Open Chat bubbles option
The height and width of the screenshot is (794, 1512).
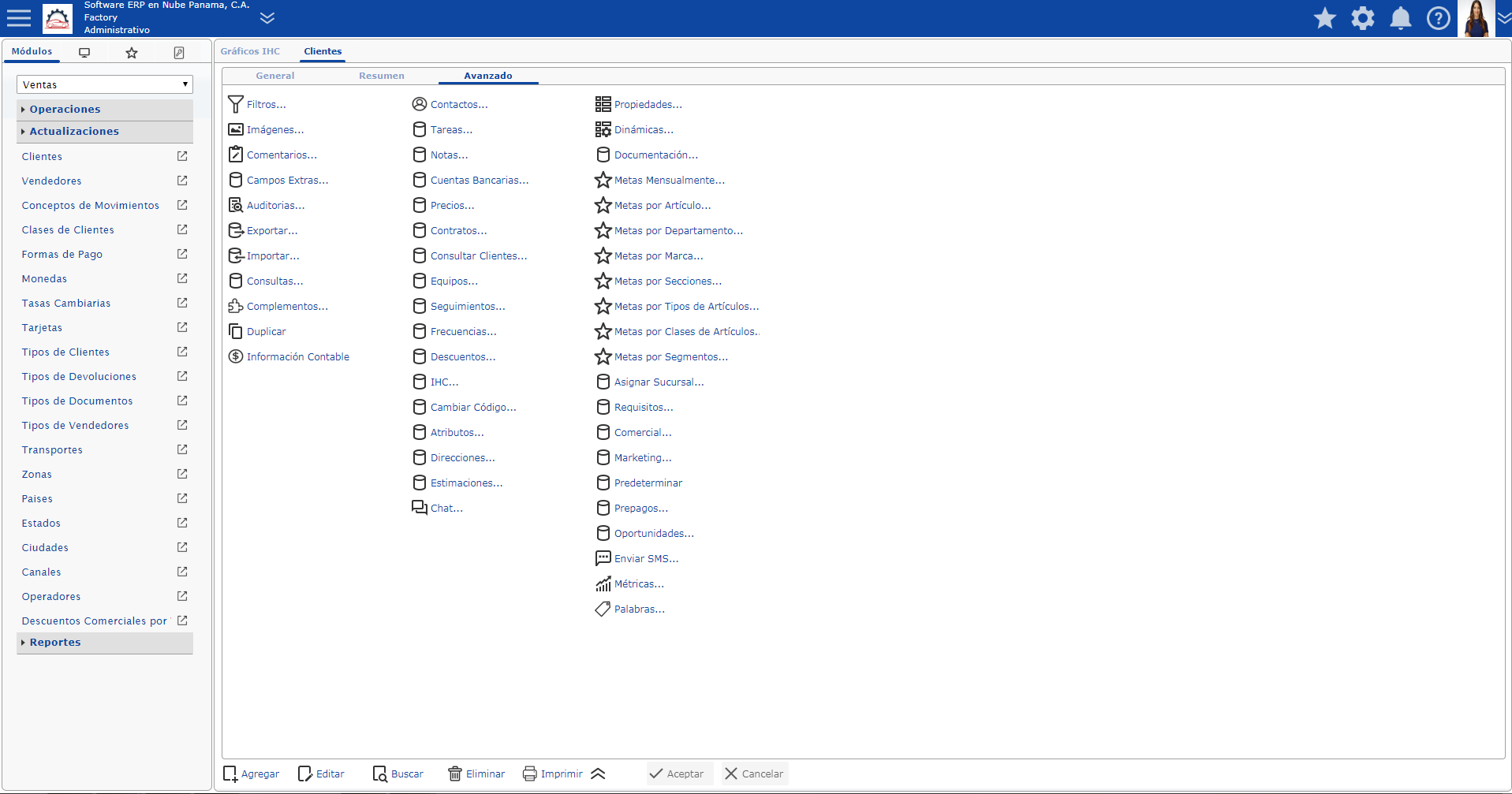(x=437, y=508)
